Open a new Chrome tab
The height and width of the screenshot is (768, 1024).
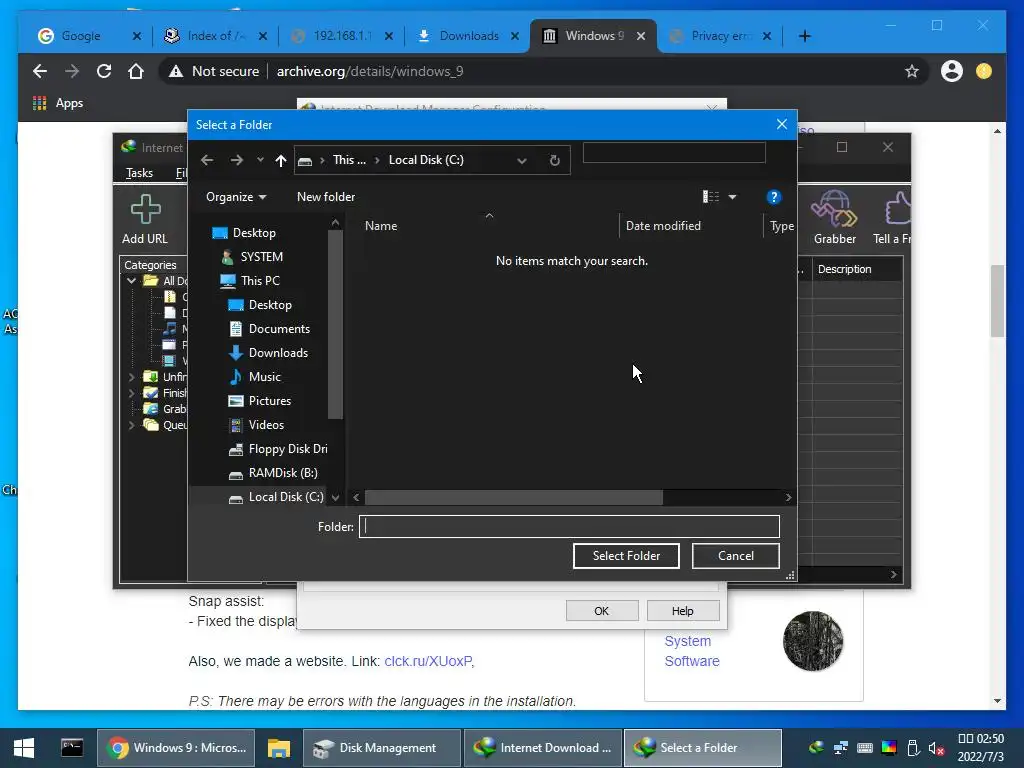tap(805, 36)
